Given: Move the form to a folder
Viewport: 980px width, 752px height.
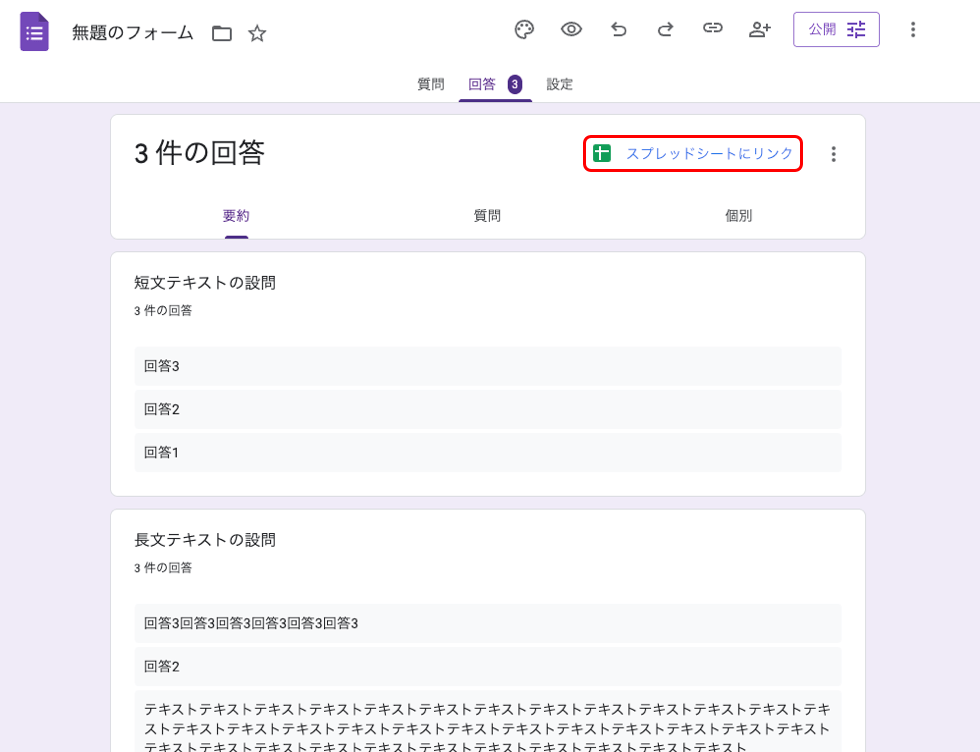Looking at the screenshot, I should [221, 33].
